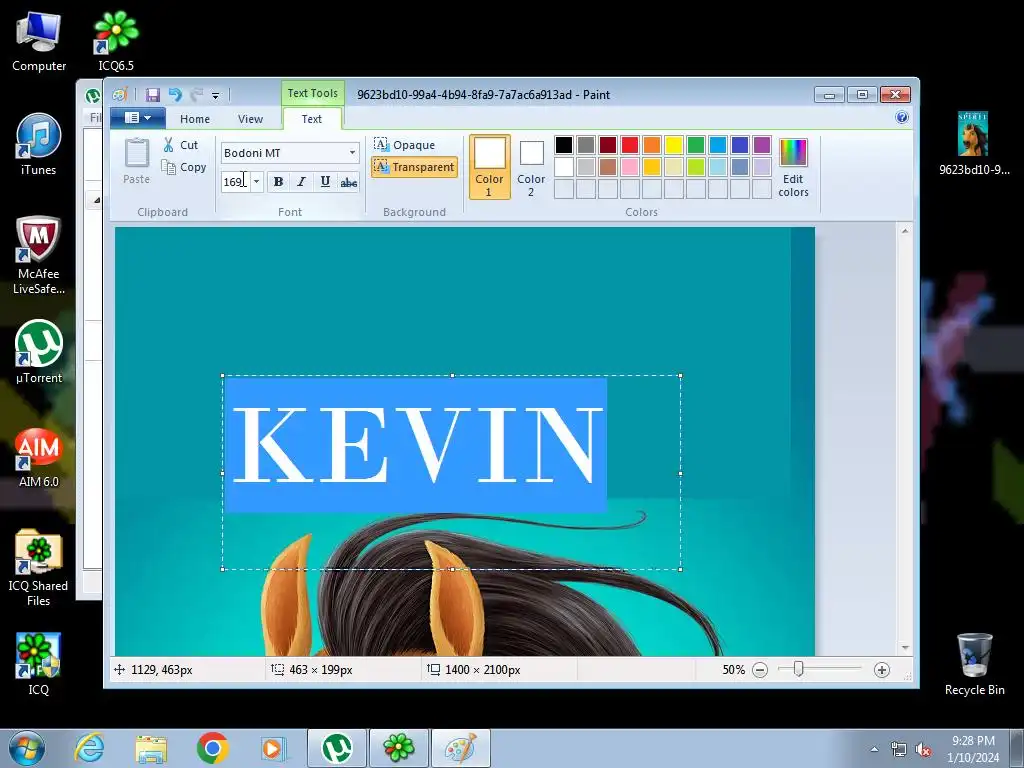The width and height of the screenshot is (1024, 768).
Task: Open Windows Media Player in taskbar
Action: pyautogui.click(x=273, y=748)
